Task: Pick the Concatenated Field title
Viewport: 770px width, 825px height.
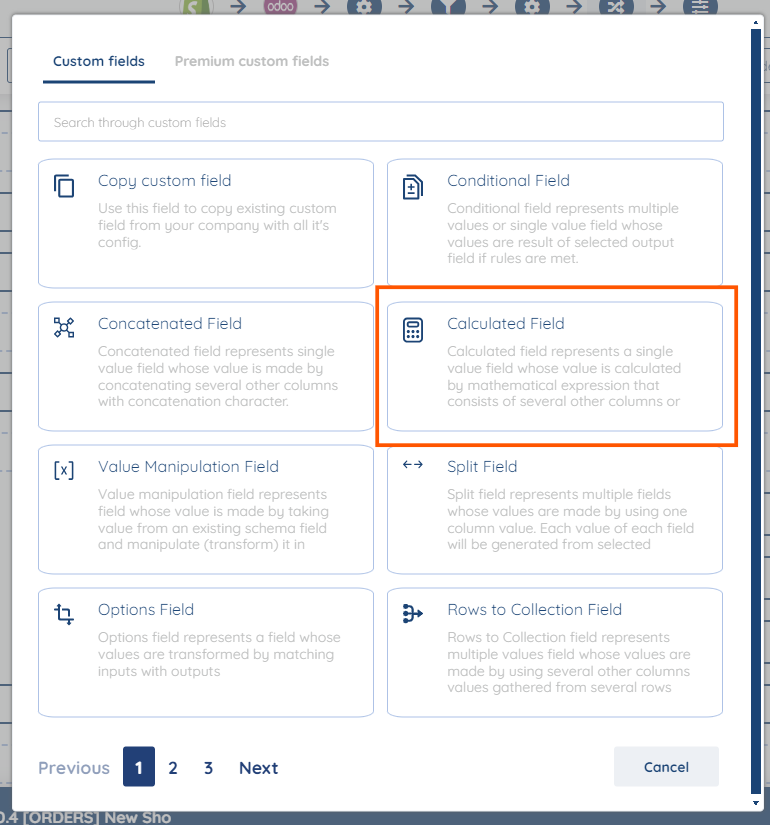Action: pos(169,324)
